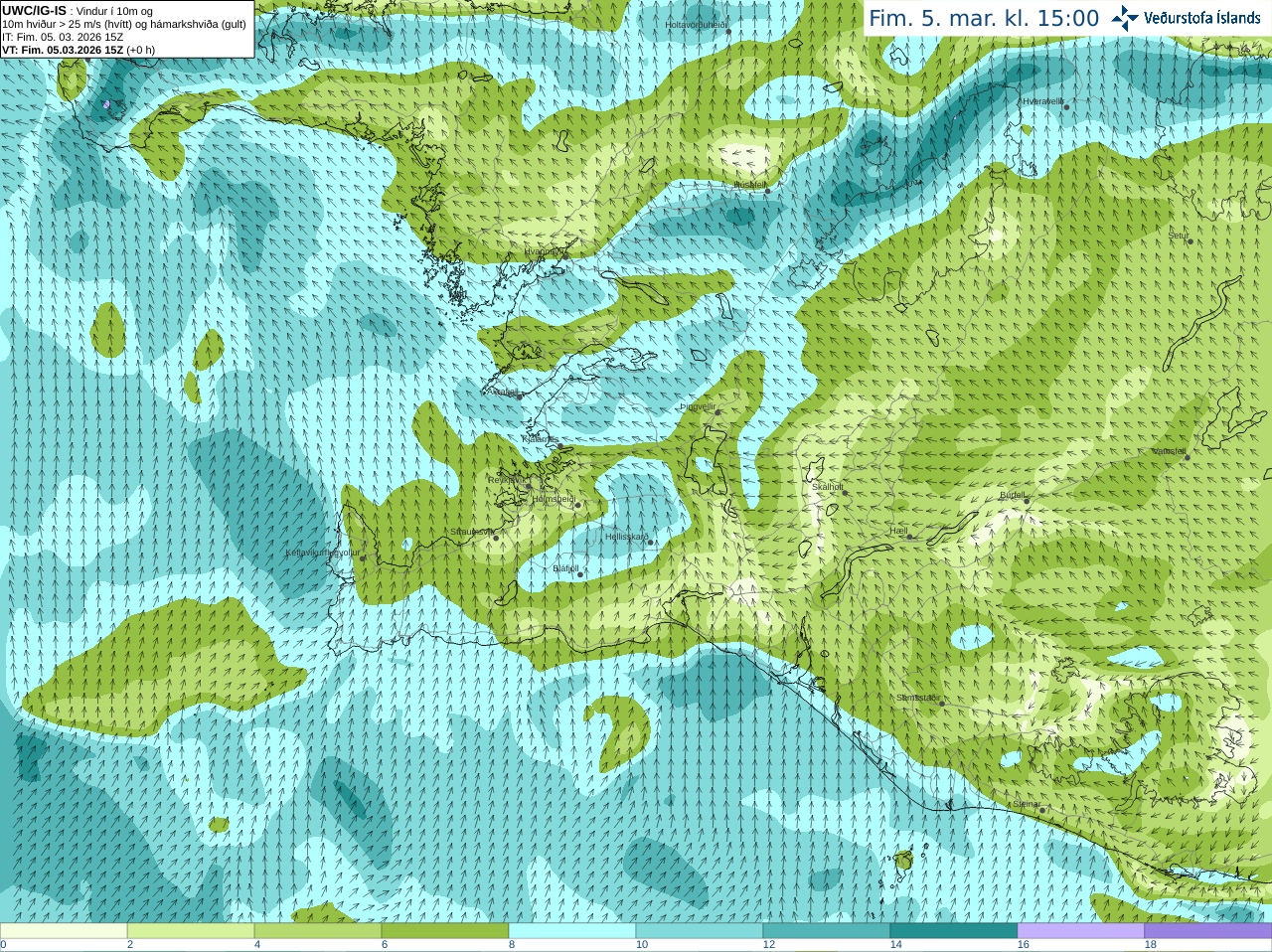Viewport: 1272px width, 952px height.
Task: Click the above-18 m/s purple legend swatch
Action: [x=1208, y=931]
